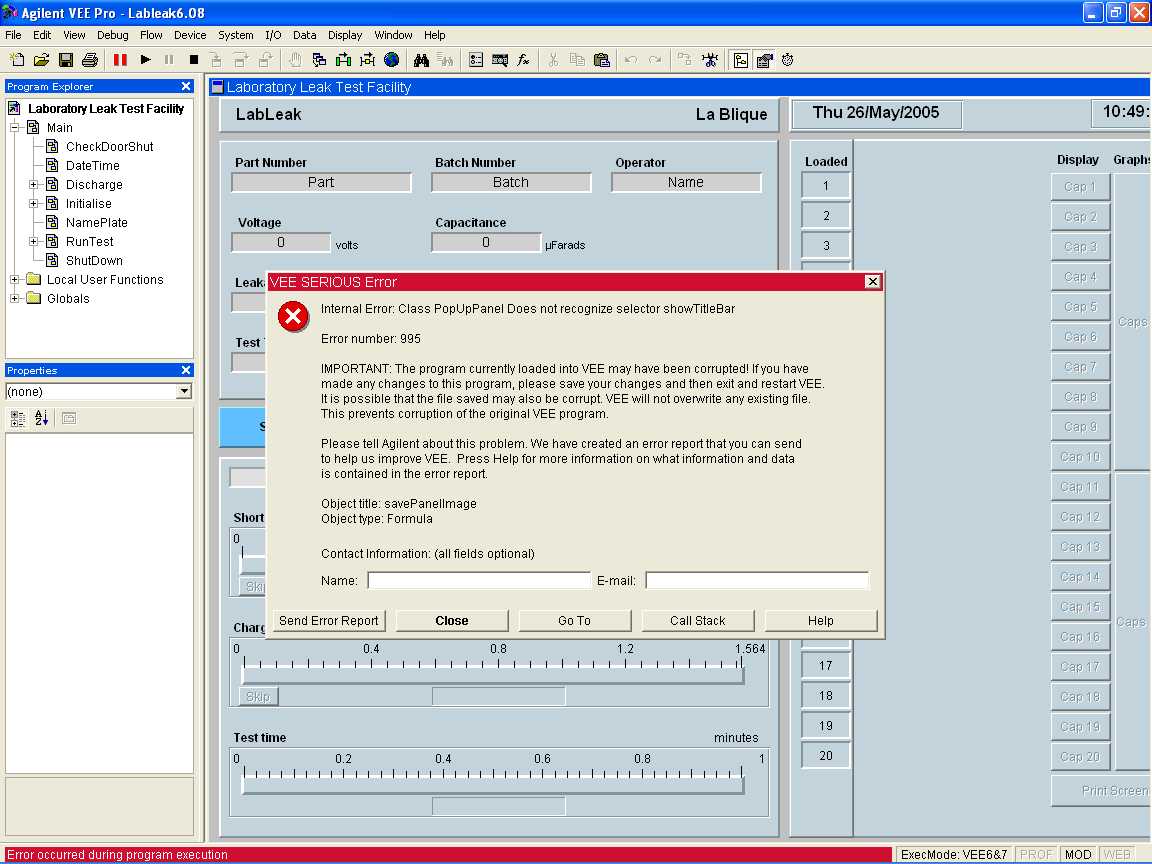Screen dimensions: 1152x864
Task: Open the Debug menu
Action: click(x=112, y=35)
